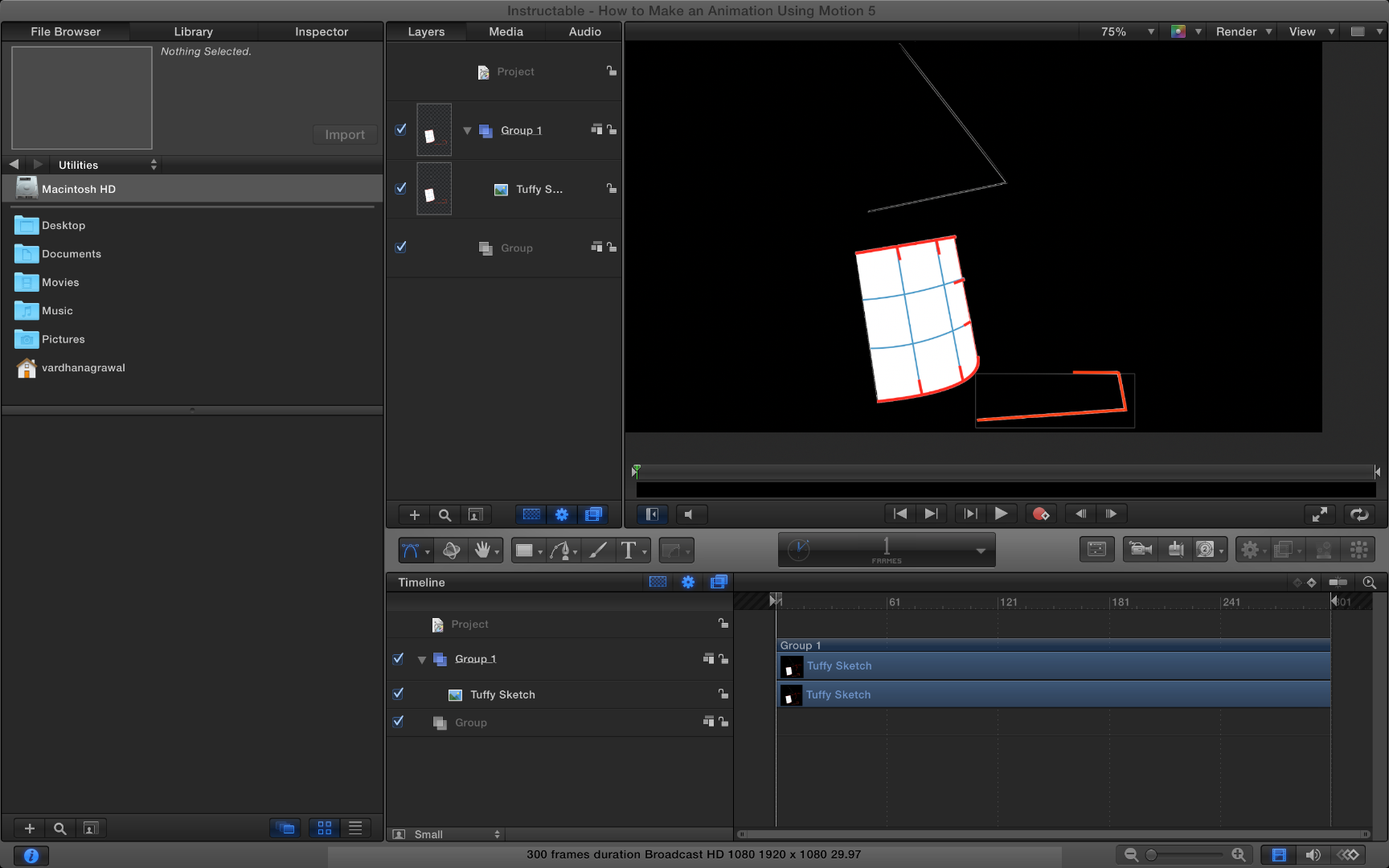Viewport: 1389px width, 868px height.
Task: Select the Bezier/transform tool in toolbar
Action: [x=411, y=551]
